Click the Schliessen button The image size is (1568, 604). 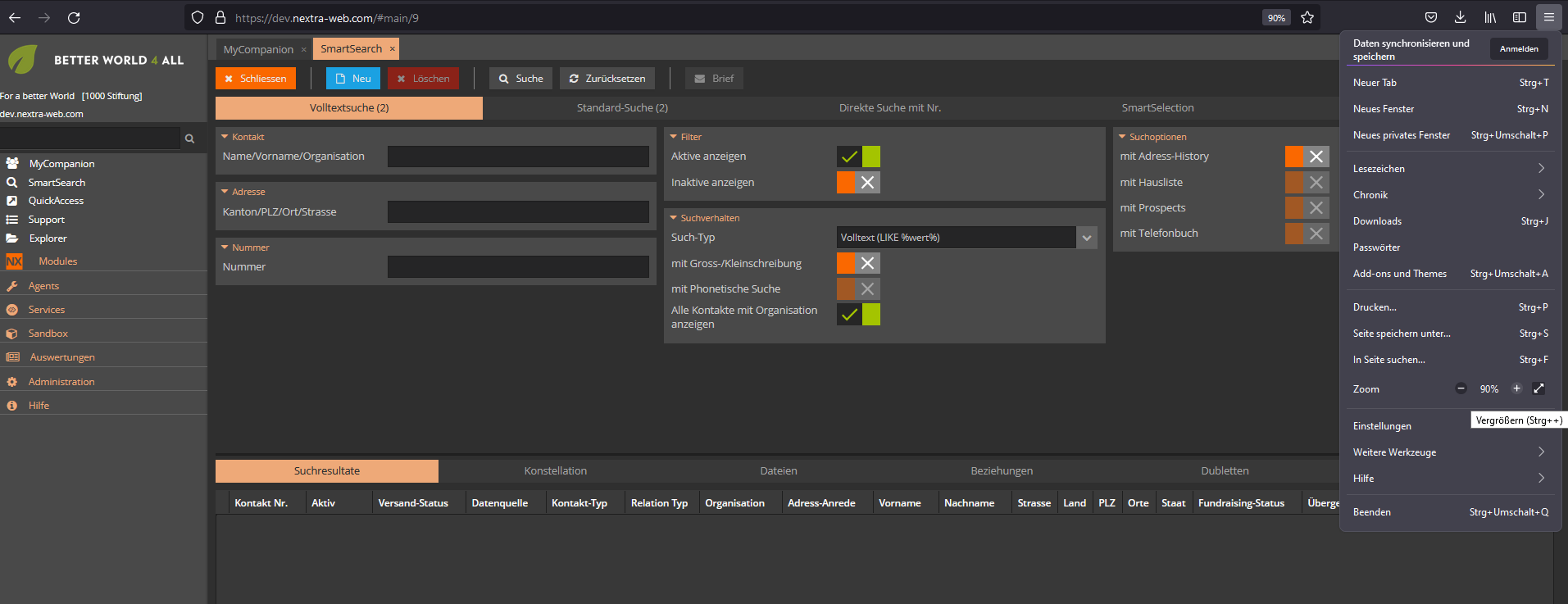tap(256, 79)
